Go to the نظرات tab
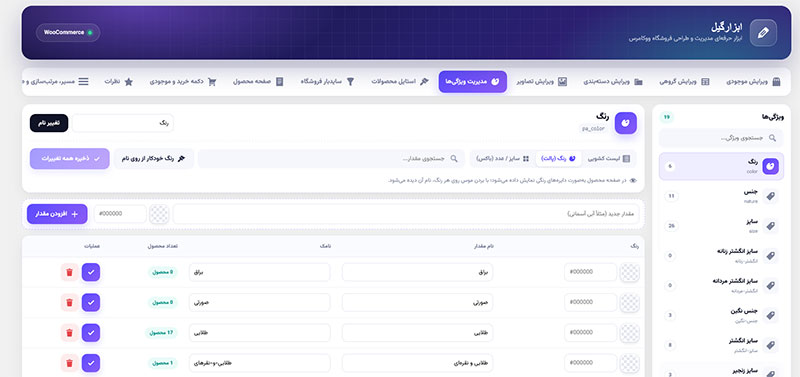Screen dimensions: 800x377 (x=118, y=82)
